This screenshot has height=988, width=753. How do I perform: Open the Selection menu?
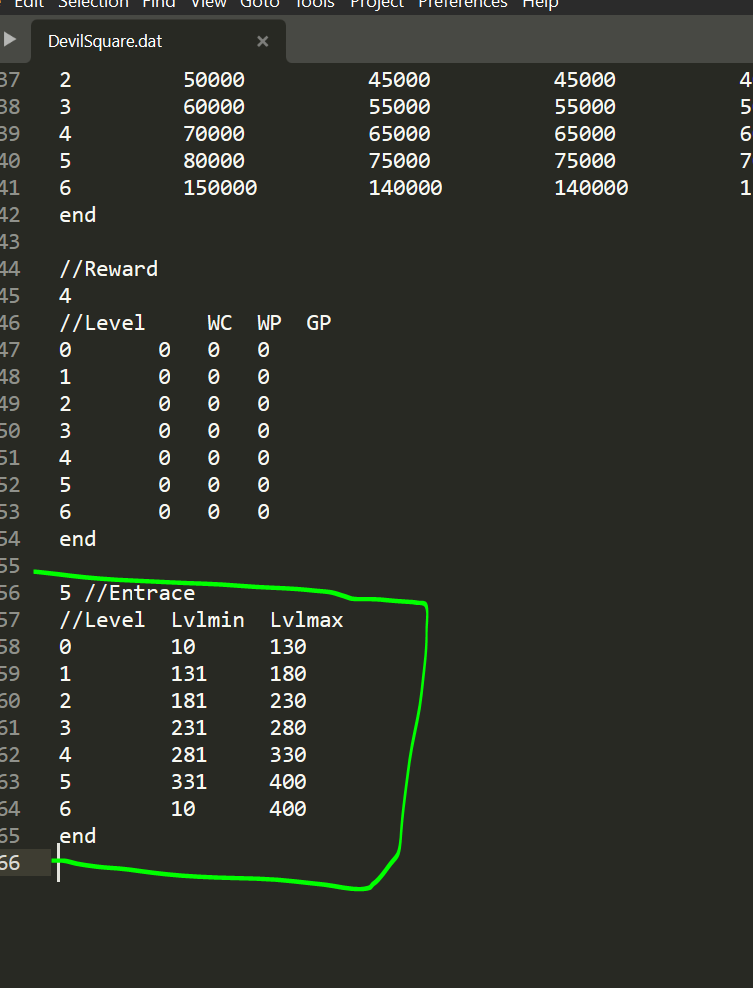coord(93,4)
